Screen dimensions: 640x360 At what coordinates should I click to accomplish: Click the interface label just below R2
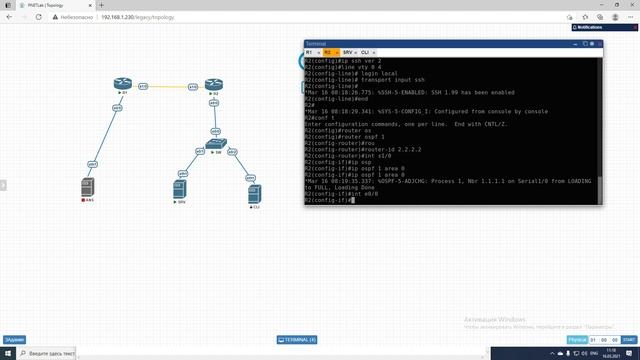pos(214,103)
